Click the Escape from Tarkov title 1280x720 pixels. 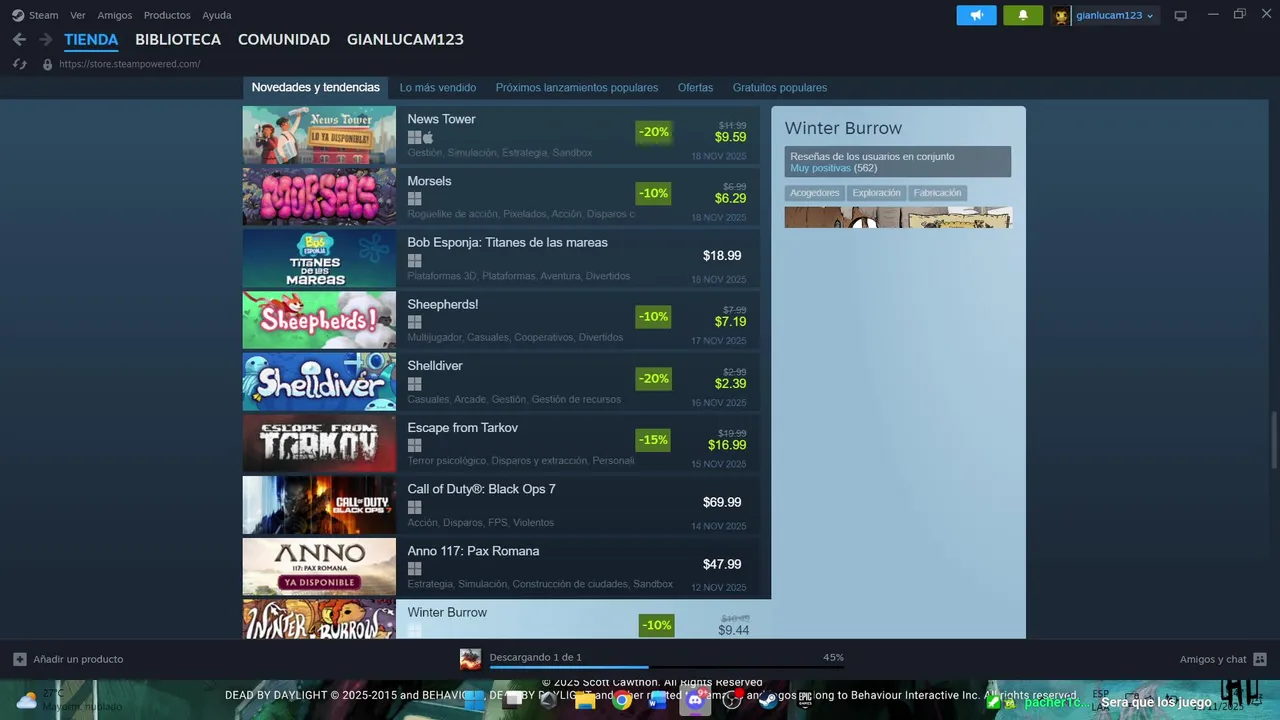tap(462, 428)
